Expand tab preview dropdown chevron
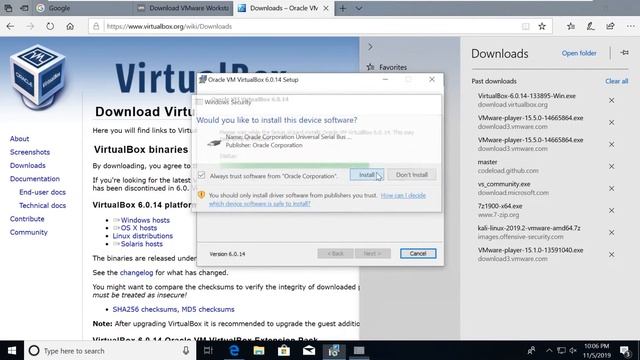Image resolution: width=640 pixels, height=360 pixels. (358, 8)
